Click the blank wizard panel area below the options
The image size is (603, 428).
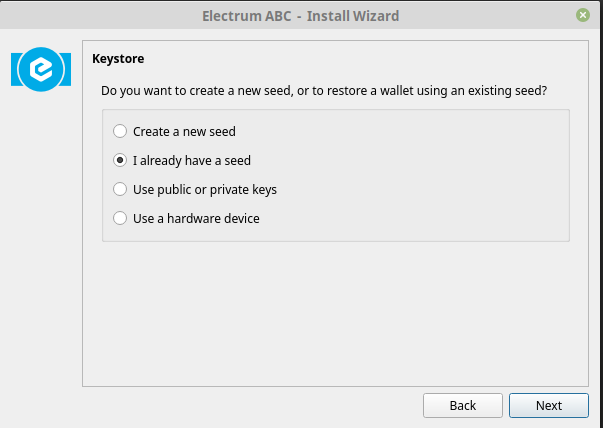(x=335, y=313)
